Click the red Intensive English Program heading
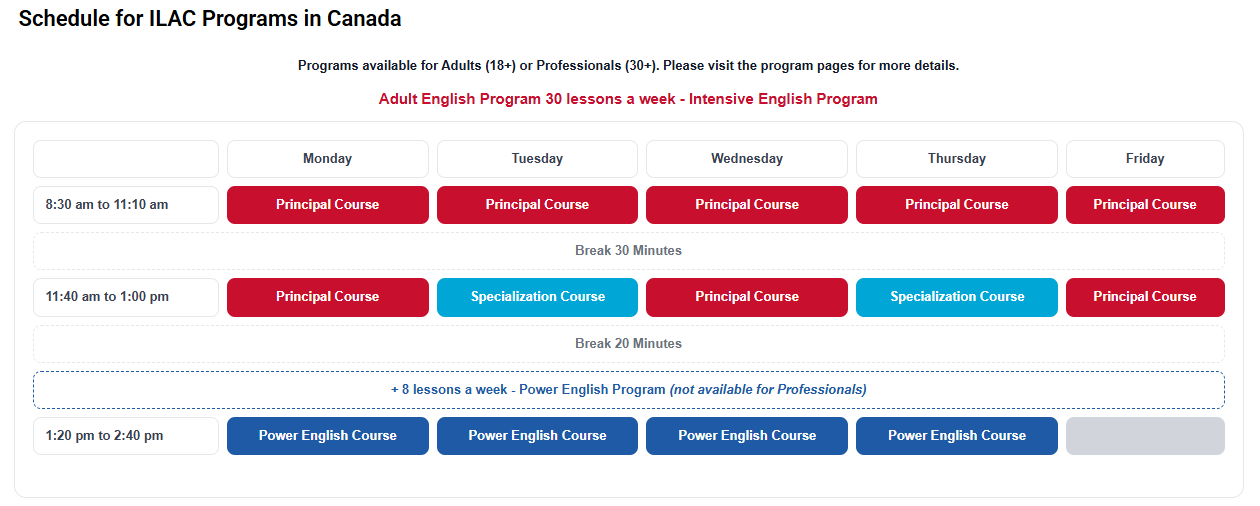This screenshot has width=1260, height=506. 628,99
